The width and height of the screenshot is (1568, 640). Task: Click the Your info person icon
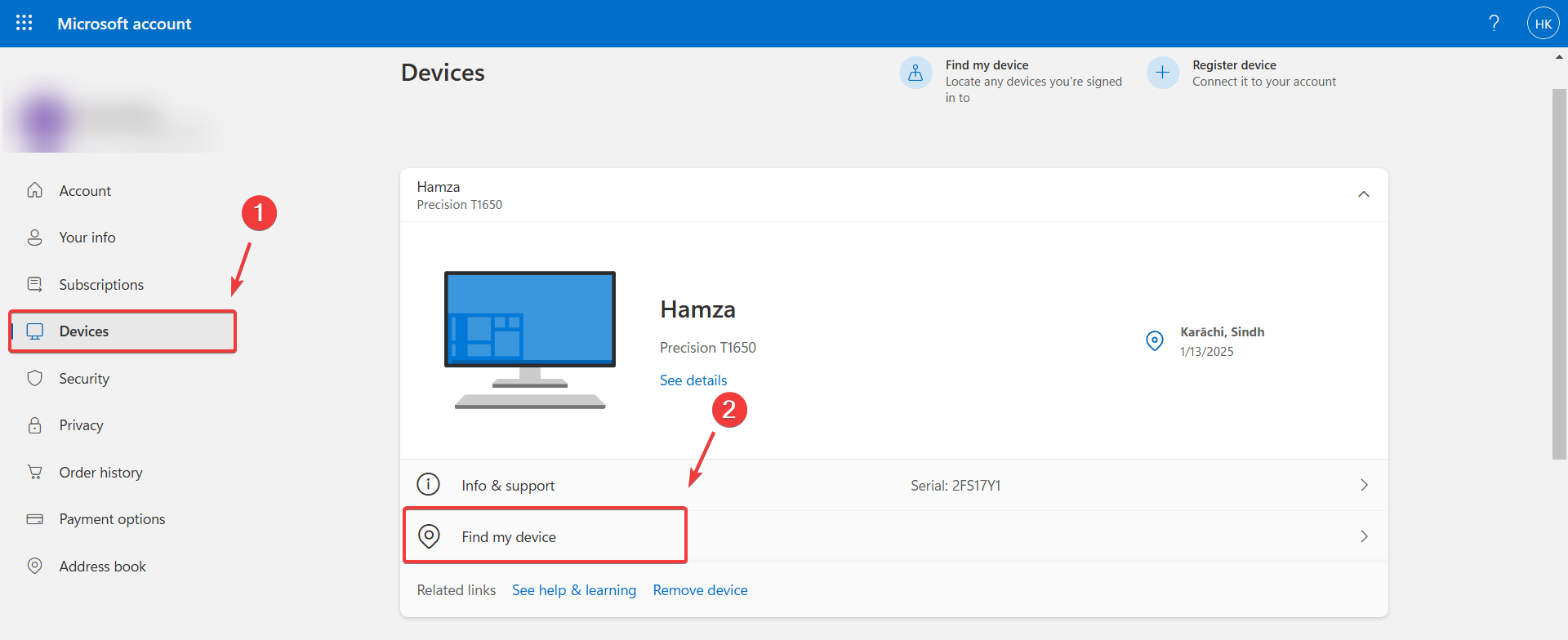click(34, 238)
